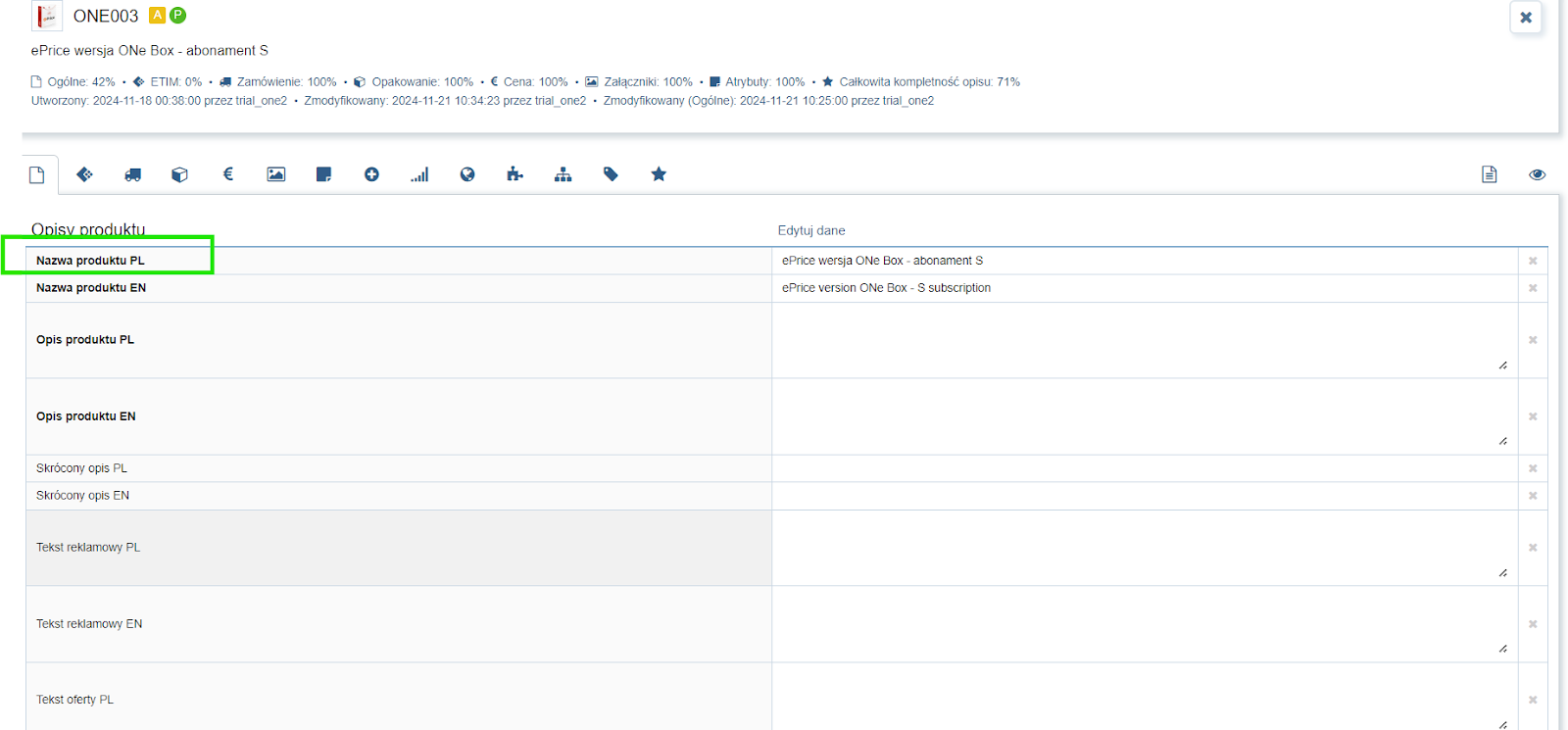Image resolution: width=1568 pixels, height=730 pixels.
Task: Clear the Skrócony opis PL value
Action: tap(1533, 468)
